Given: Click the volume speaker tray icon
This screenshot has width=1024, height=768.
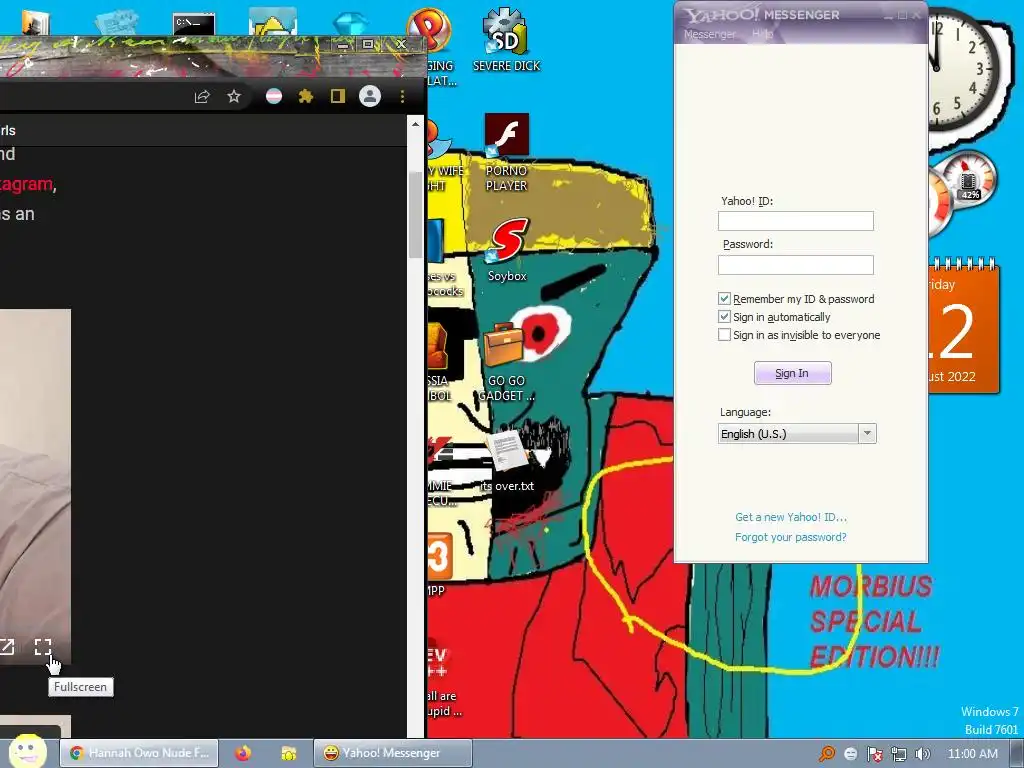Looking at the screenshot, I should pos(922,754).
